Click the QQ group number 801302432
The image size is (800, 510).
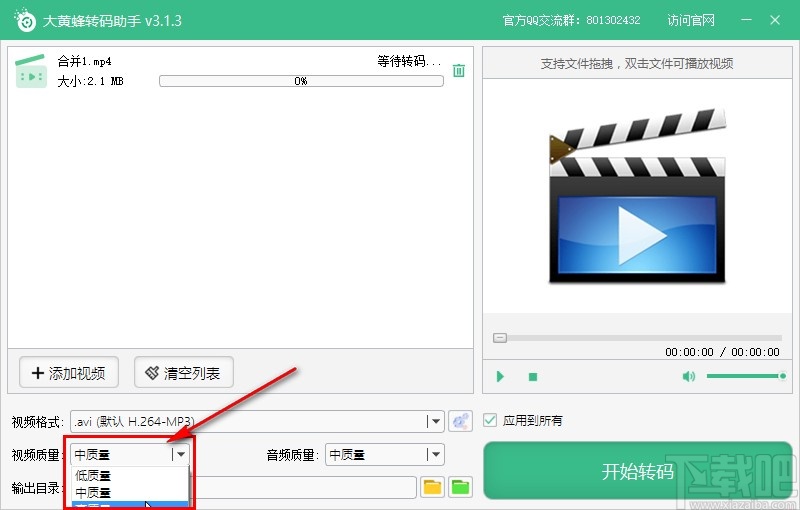click(613, 20)
